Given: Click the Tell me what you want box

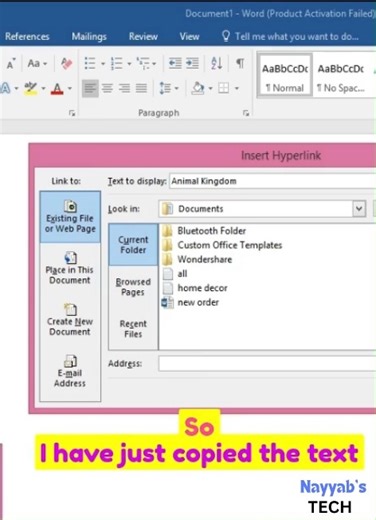Looking at the screenshot, I should (x=297, y=36).
